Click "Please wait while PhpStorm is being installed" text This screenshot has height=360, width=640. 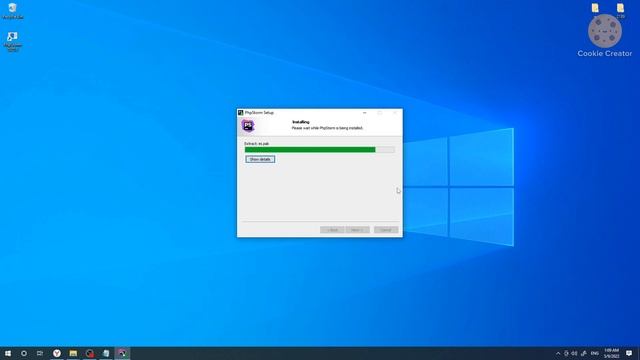coord(327,128)
